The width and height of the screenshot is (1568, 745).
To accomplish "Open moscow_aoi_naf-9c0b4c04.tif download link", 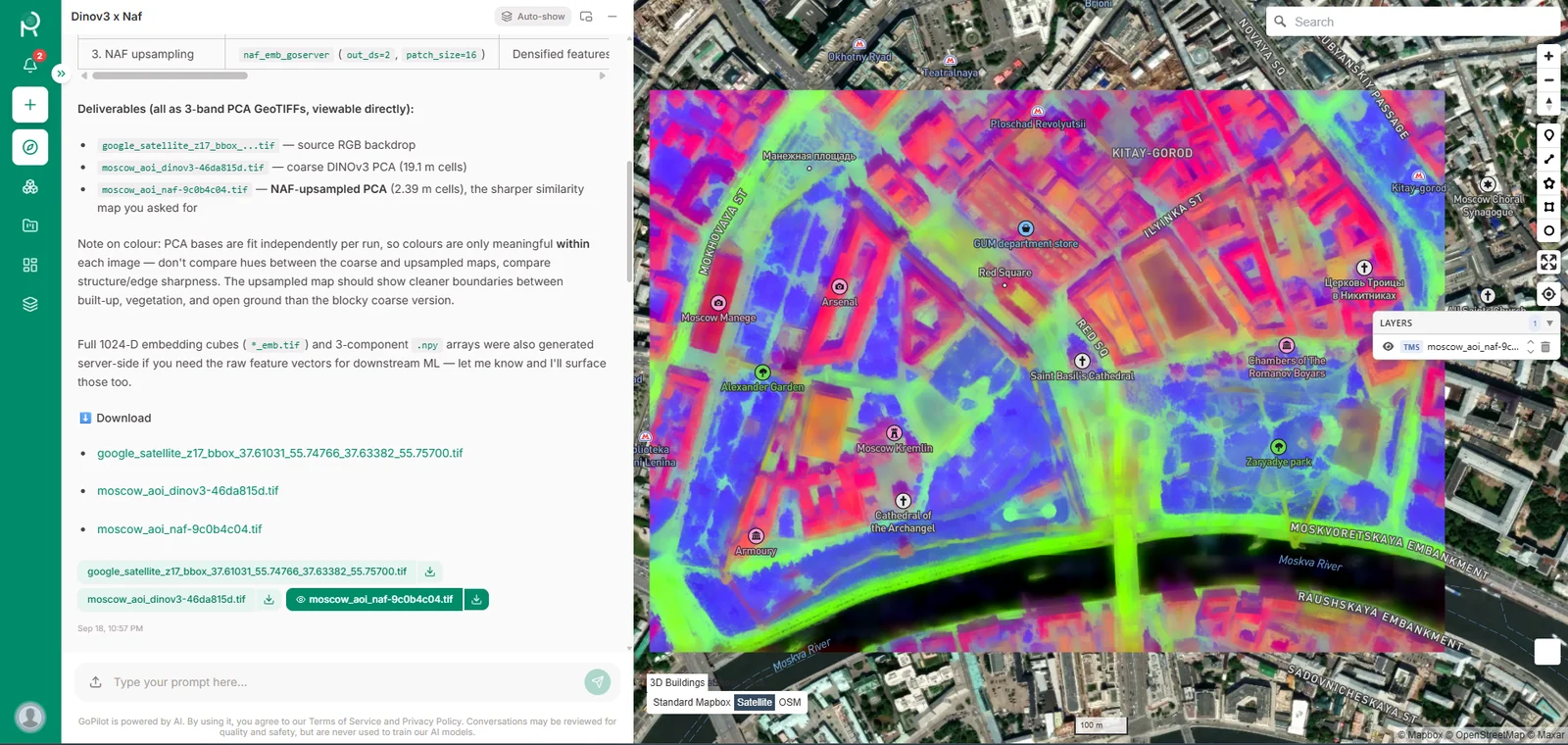I will [179, 529].
